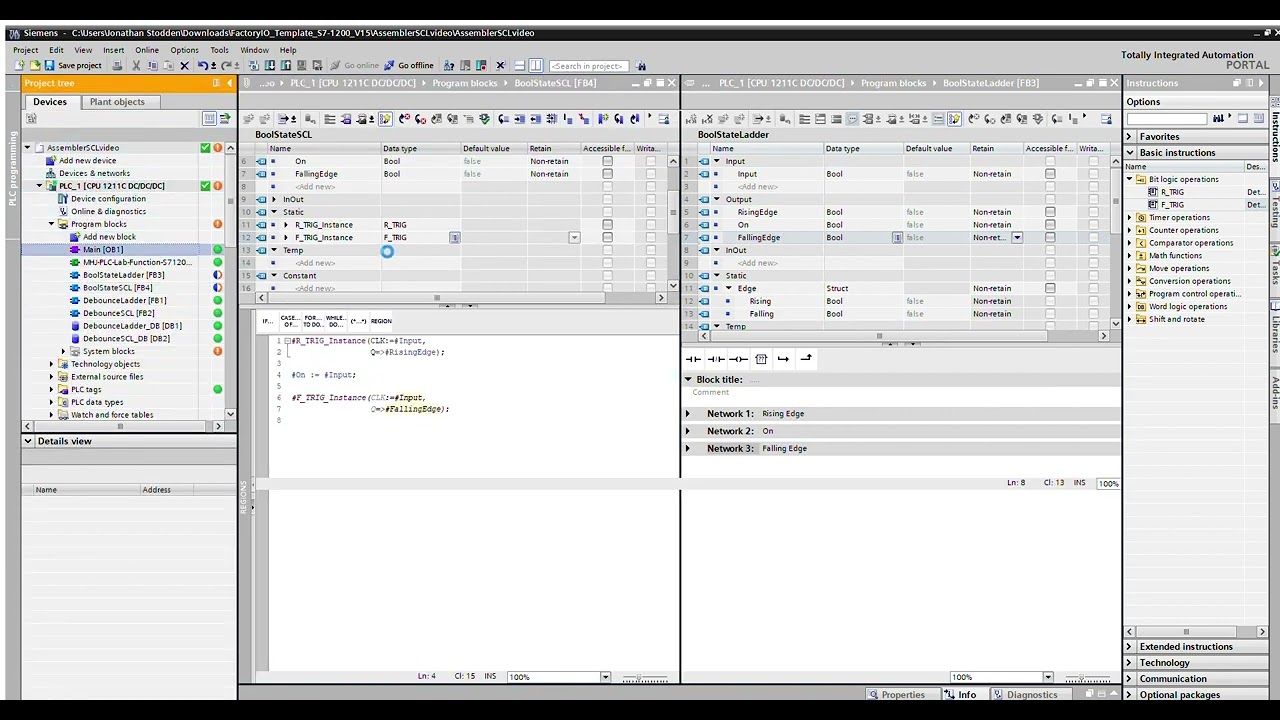Screen dimensions: 1280x720
Task: Select Main [OB1] in project tree
Action: coord(103,250)
